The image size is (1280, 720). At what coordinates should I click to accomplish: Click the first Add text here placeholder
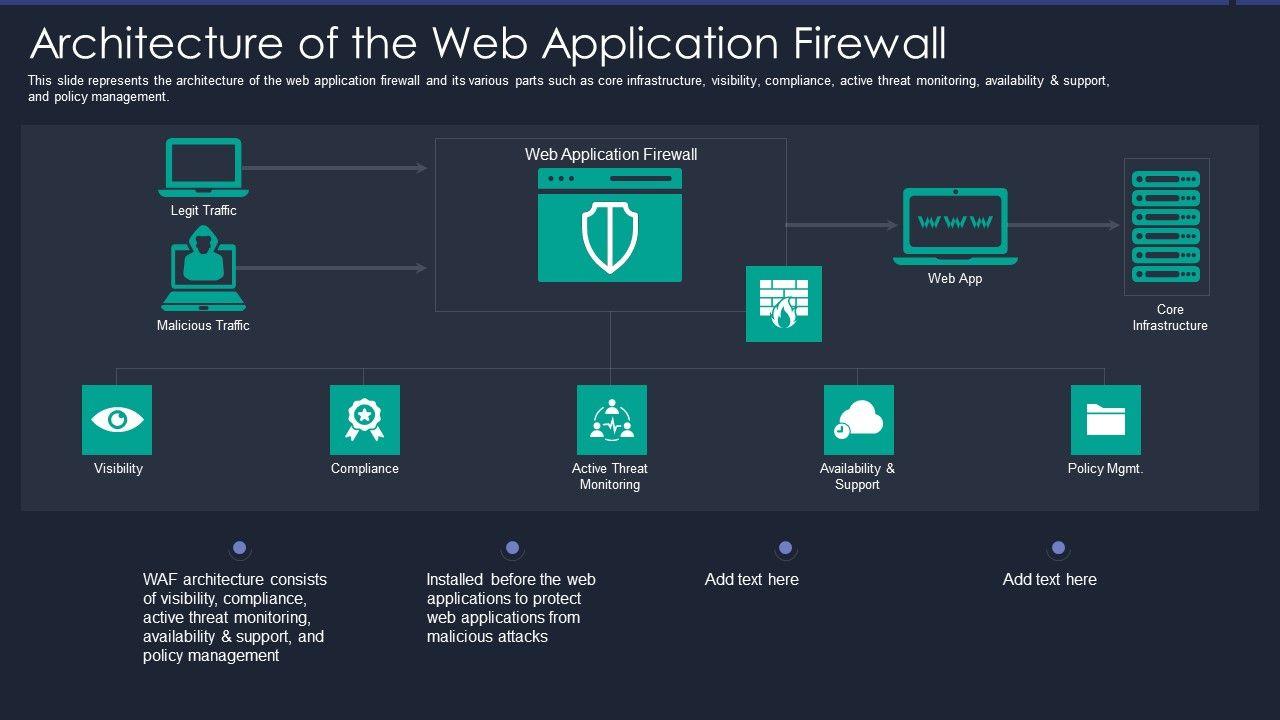[752, 579]
